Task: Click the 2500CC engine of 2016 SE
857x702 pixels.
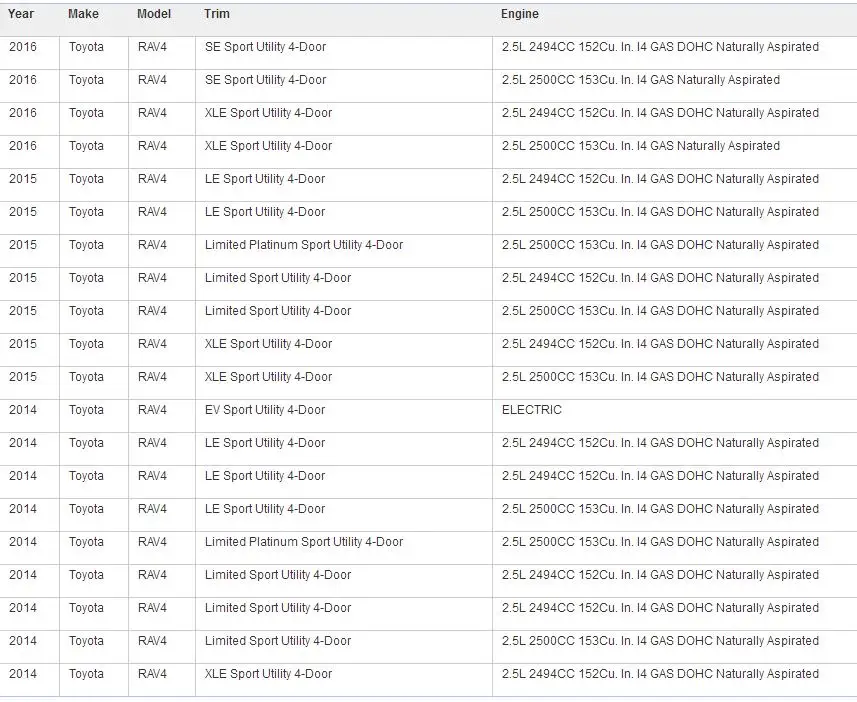Action: pos(641,79)
